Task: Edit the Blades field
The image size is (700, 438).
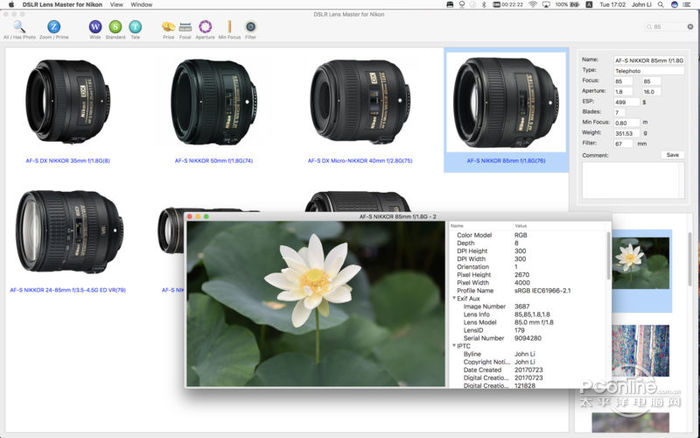Action: tap(619, 113)
